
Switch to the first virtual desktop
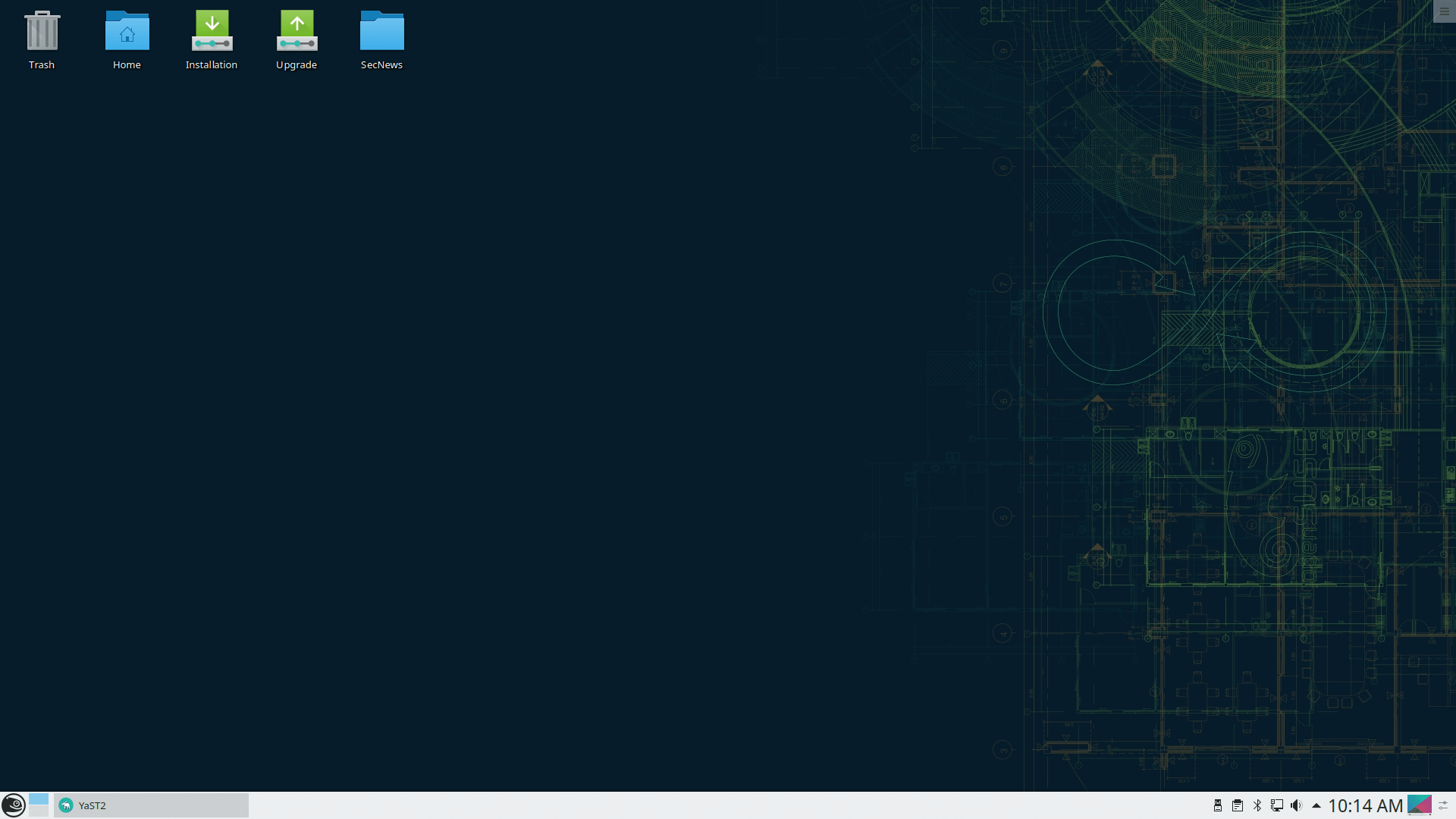click(39, 799)
